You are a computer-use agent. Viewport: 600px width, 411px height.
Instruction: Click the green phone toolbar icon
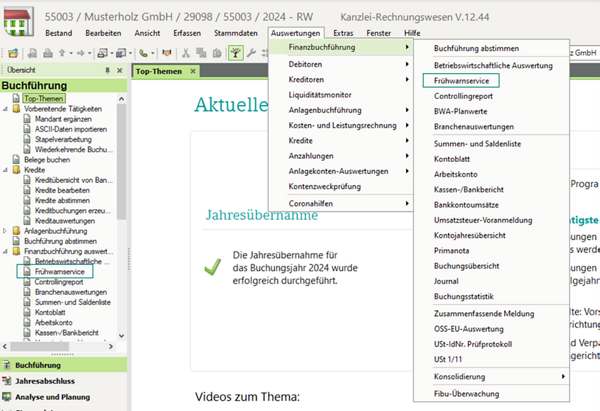coord(143,53)
